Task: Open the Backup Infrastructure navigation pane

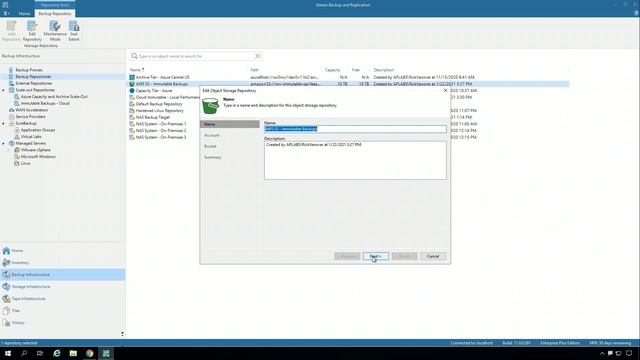Action: [63, 275]
